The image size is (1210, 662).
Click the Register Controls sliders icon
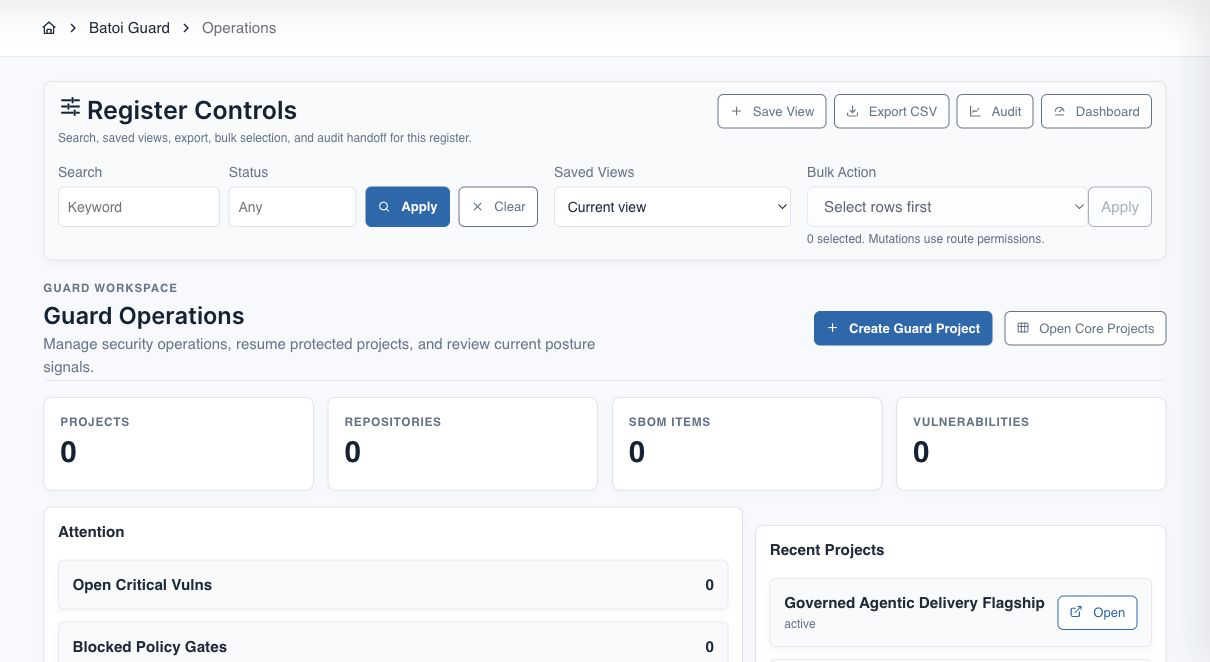point(70,107)
